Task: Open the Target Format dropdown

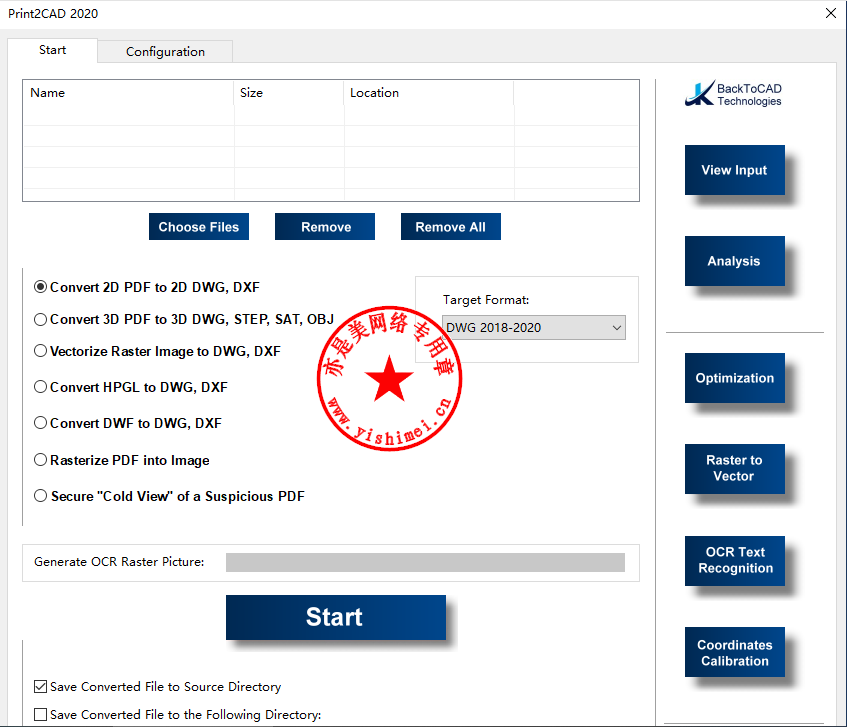Action: click(534, 328)
